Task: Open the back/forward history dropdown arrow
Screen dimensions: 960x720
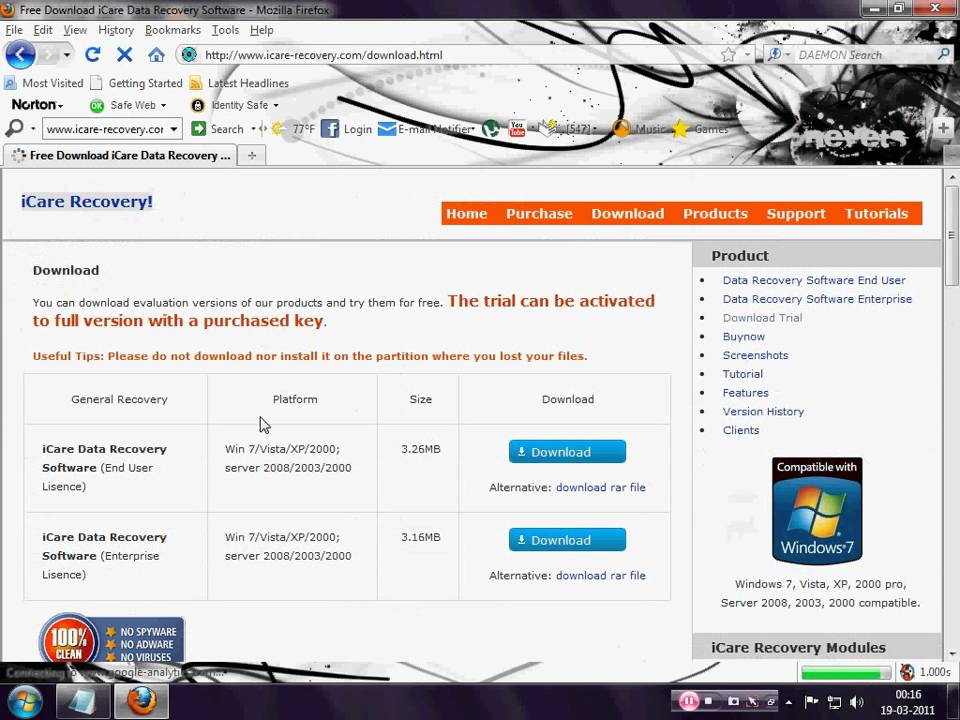Action: click(66, 55)
